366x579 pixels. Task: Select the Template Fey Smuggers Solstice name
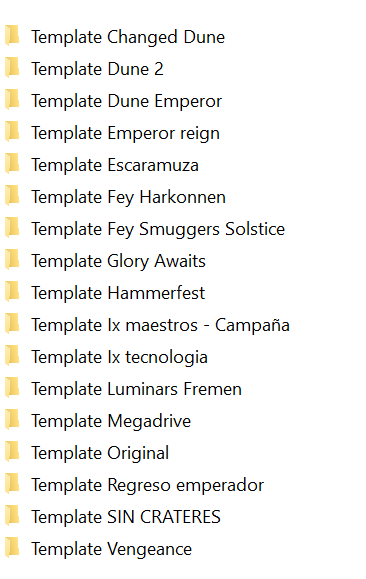click(158, 229)
